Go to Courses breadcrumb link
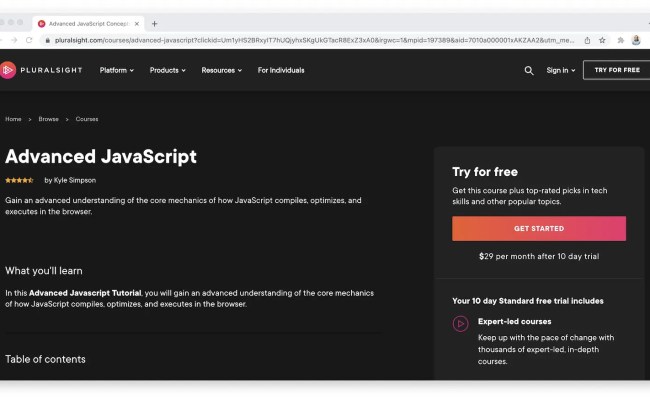This screenshot has height=400, width=650. tap(87, 119)
